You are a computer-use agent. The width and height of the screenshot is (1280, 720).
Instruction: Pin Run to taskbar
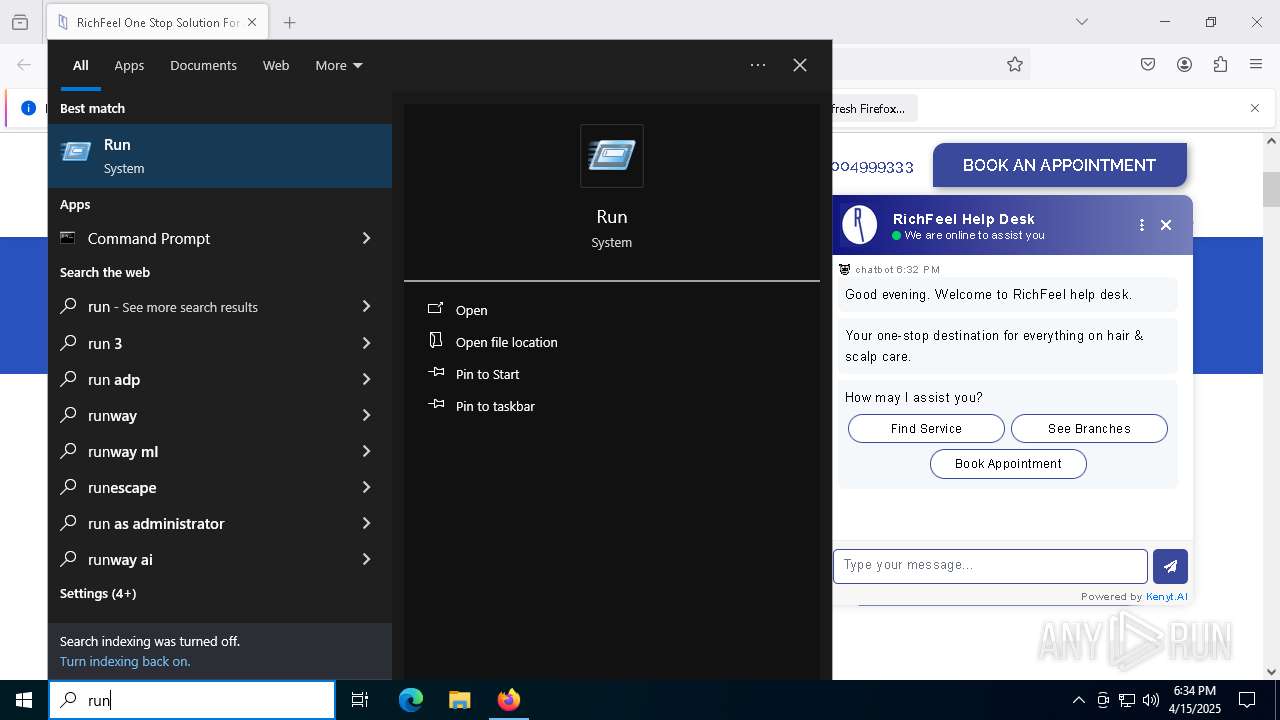click(495, 406)
